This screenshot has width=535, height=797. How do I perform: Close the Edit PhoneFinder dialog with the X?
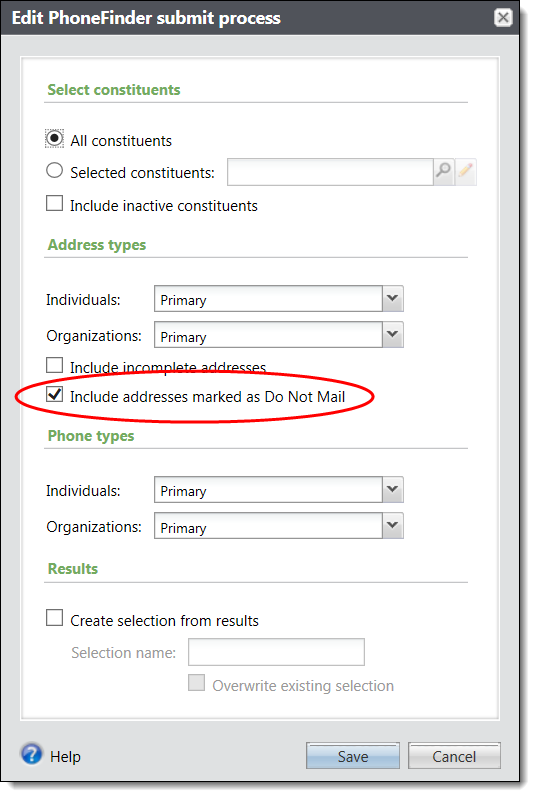502,18
